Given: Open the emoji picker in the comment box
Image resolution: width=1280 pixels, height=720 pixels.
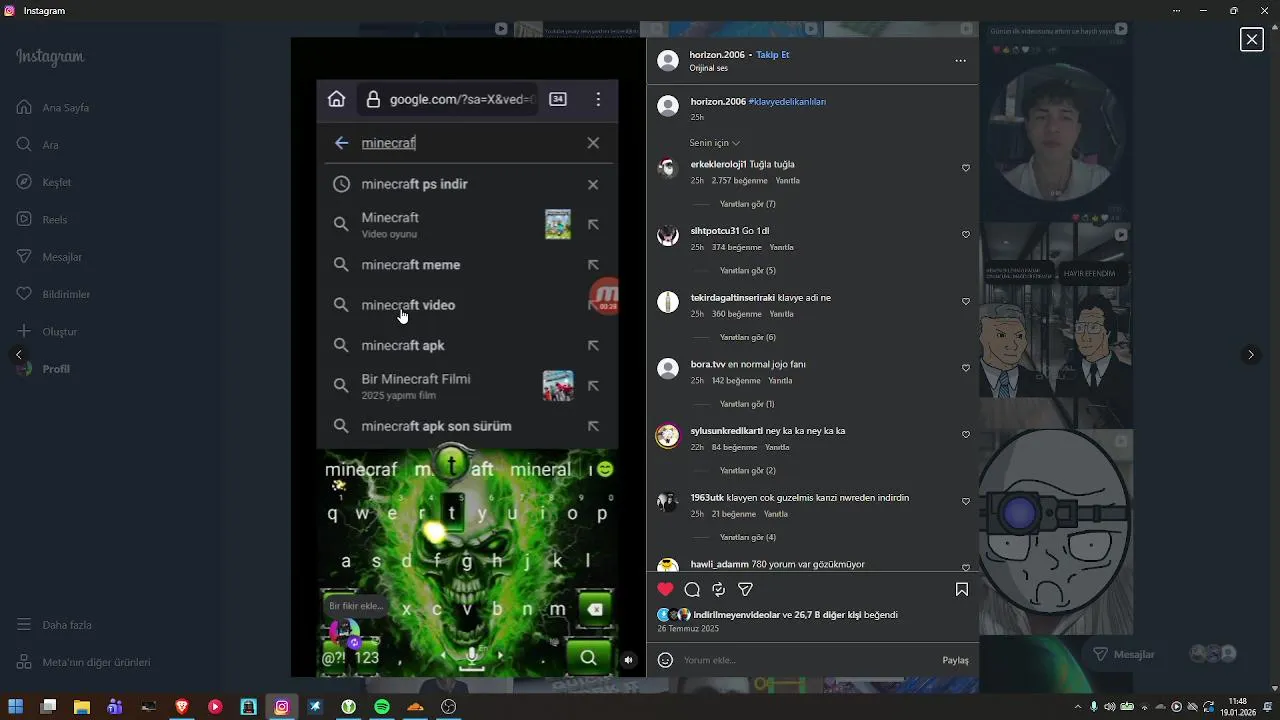Looking at the screenshot, I should (665, 660).
